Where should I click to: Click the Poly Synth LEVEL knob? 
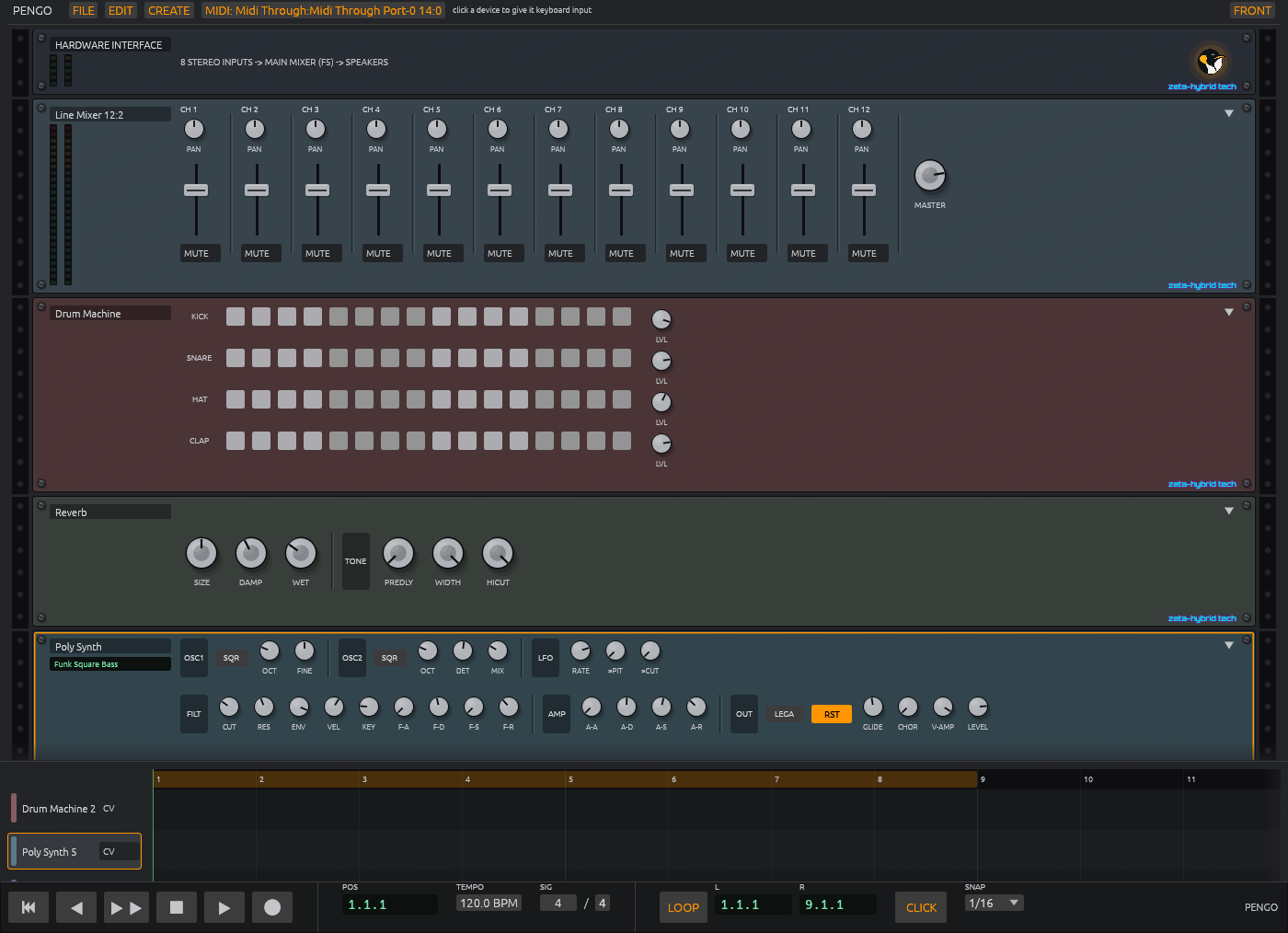[x=978, y=707]
